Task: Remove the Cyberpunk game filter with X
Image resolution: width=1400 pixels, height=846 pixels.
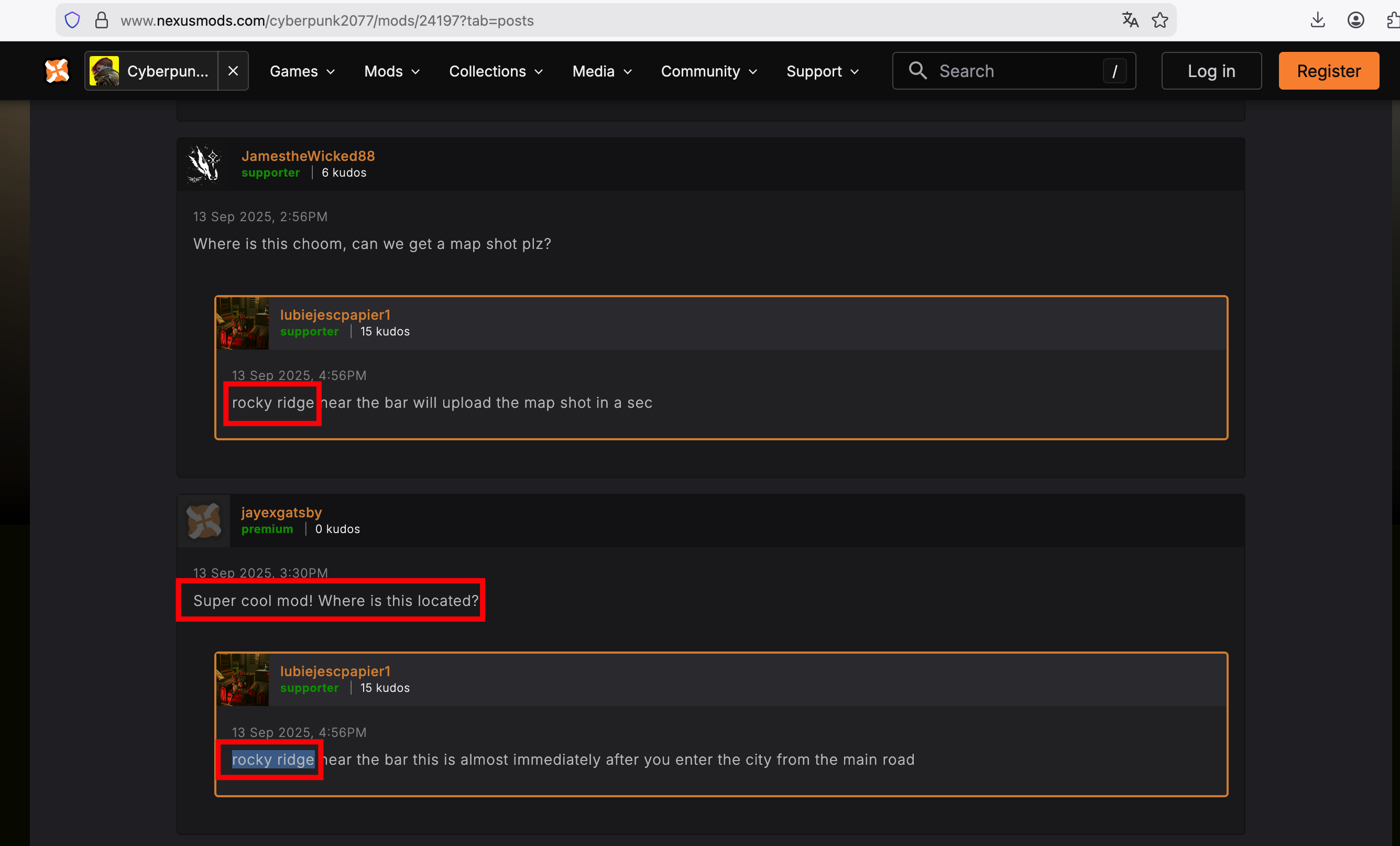Action: (x=233, y=71)
